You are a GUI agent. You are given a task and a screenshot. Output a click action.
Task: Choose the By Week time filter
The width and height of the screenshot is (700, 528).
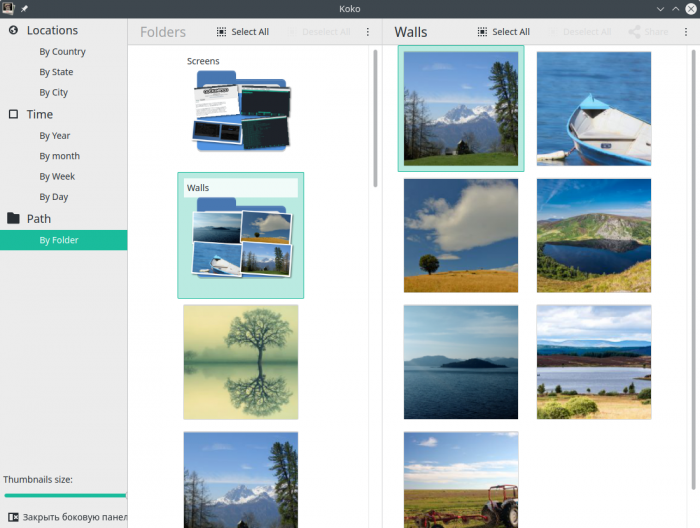(57, 177)
